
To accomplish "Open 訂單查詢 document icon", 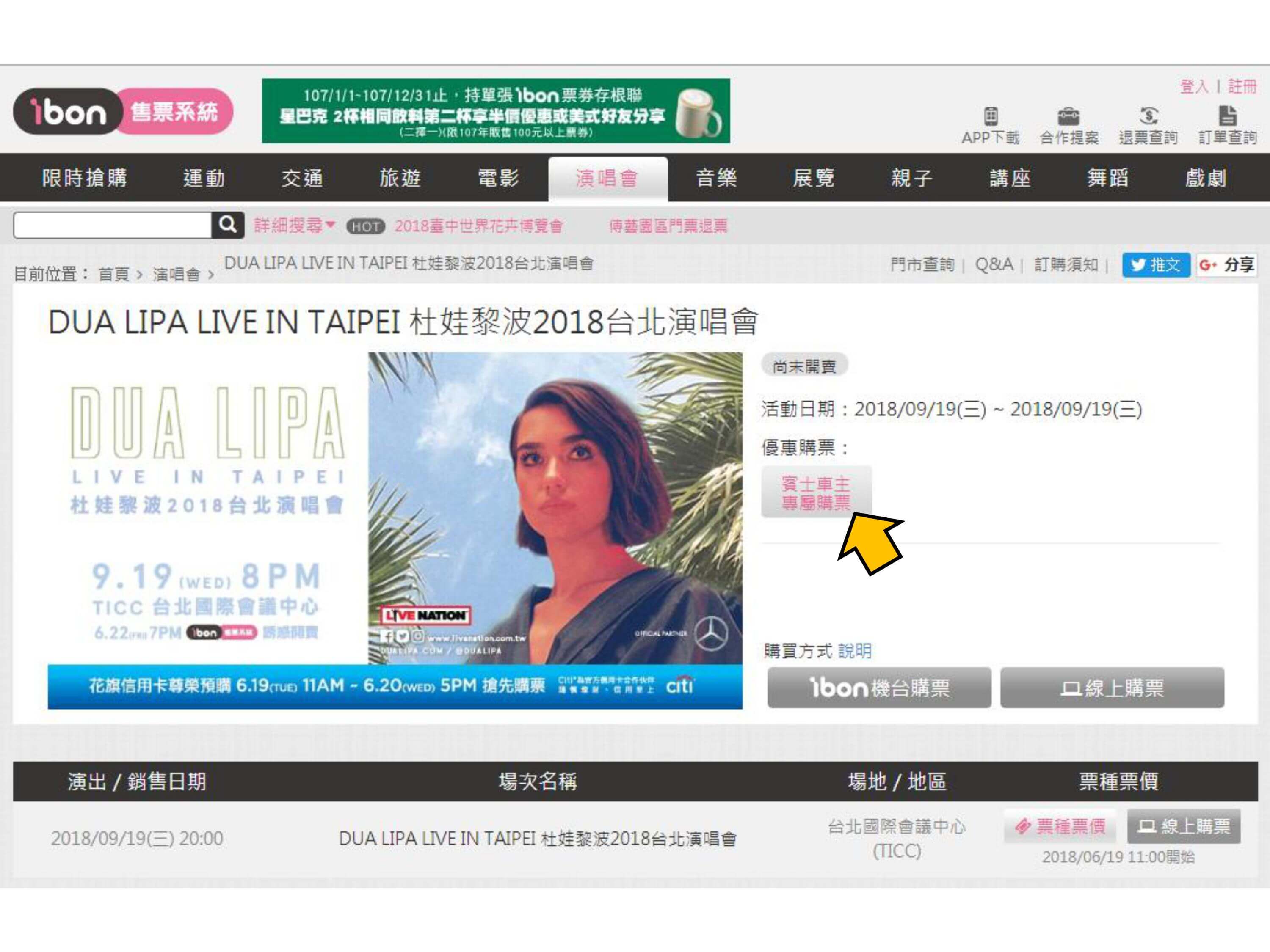I will pos(1228,116).
